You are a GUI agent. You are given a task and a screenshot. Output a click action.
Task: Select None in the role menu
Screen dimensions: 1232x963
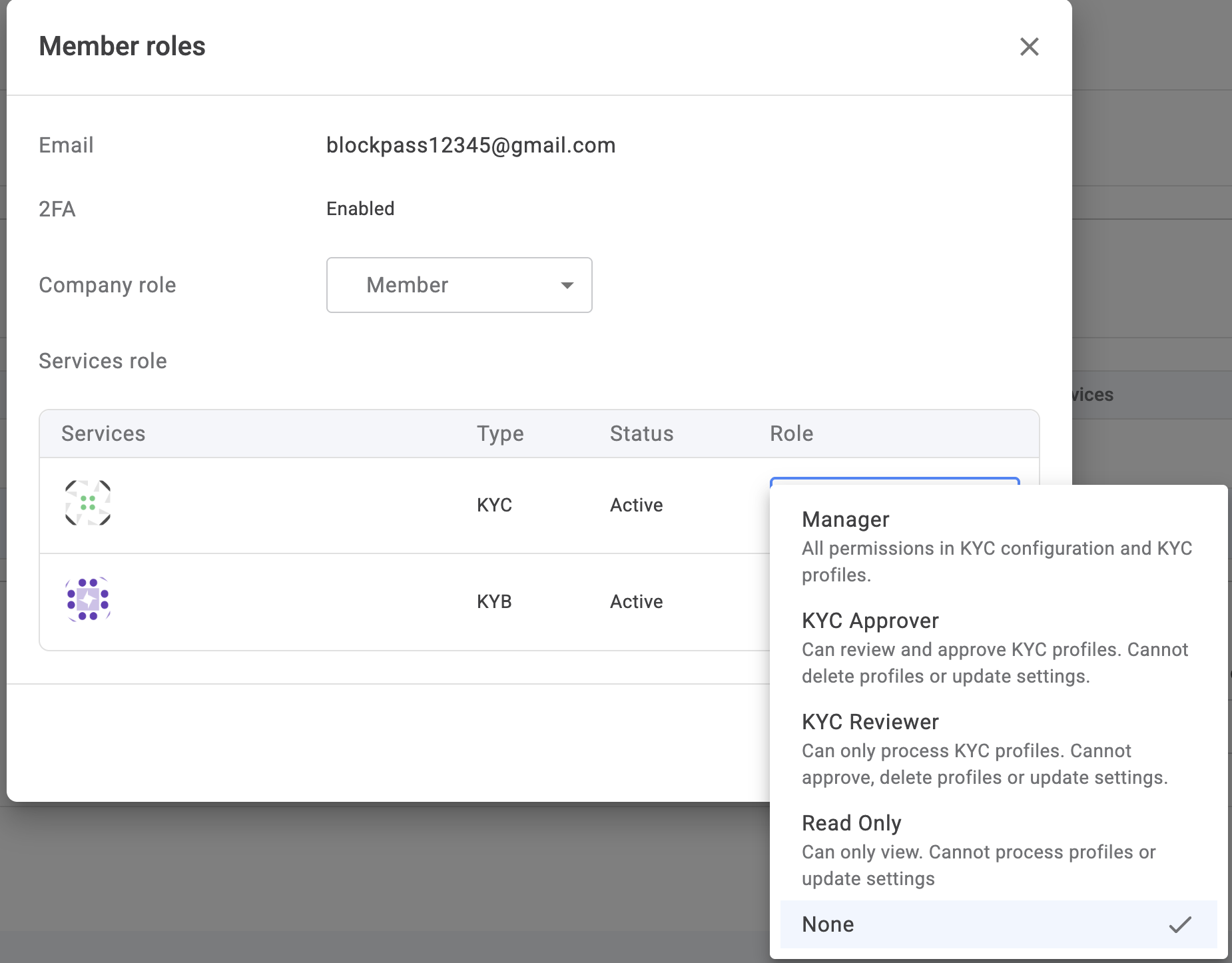828,924
